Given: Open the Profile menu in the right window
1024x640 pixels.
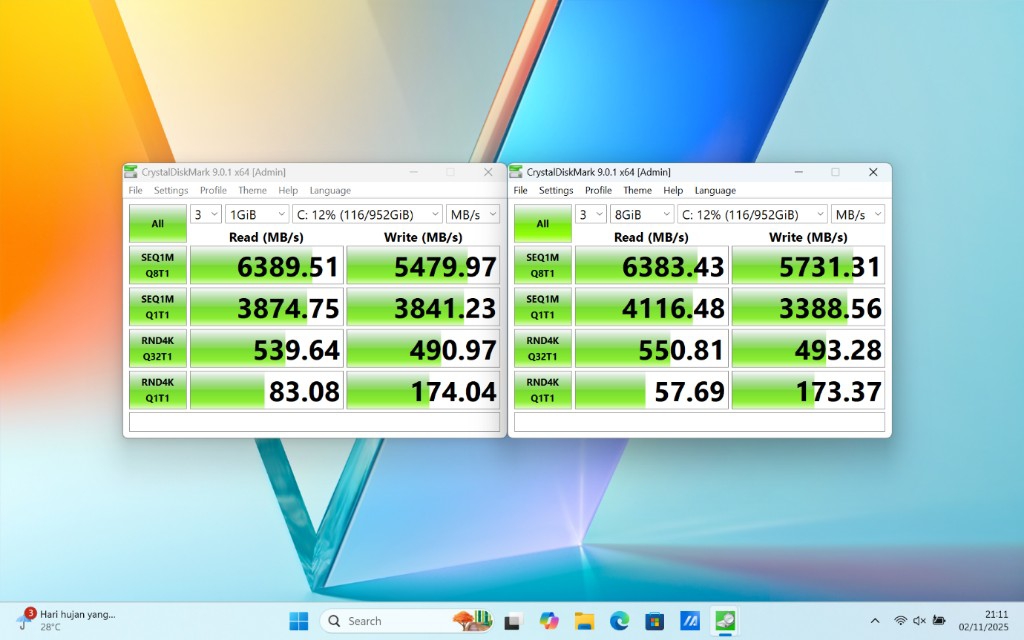Looking at the screenshot, I should [598, 191].
